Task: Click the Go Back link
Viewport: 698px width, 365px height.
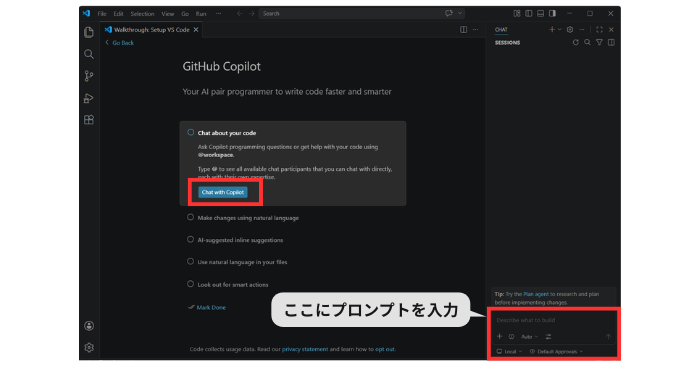Action: tap(123, 43)
